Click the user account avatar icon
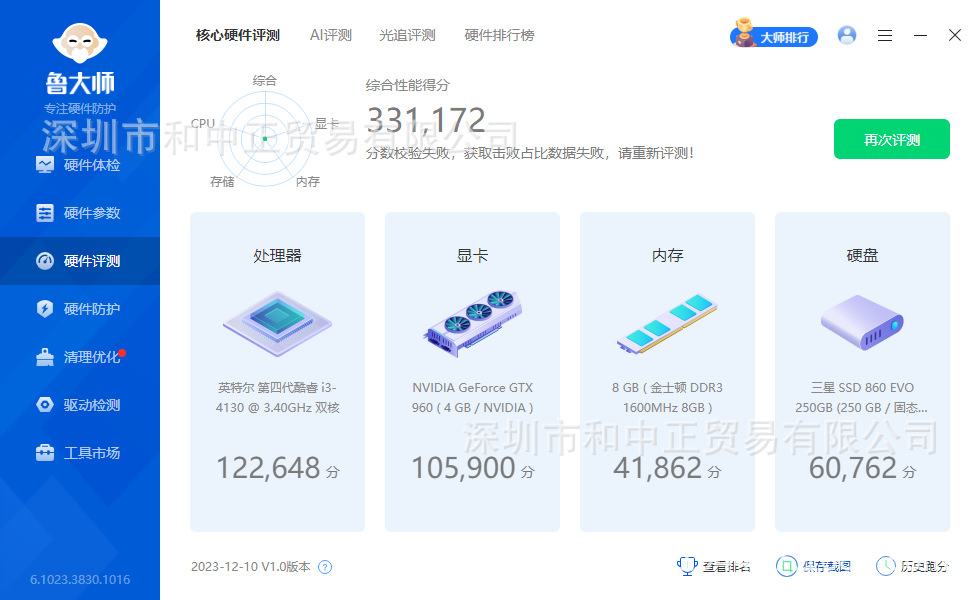The width and height of the screenshot is (980, 600). (x=847, y=35)
